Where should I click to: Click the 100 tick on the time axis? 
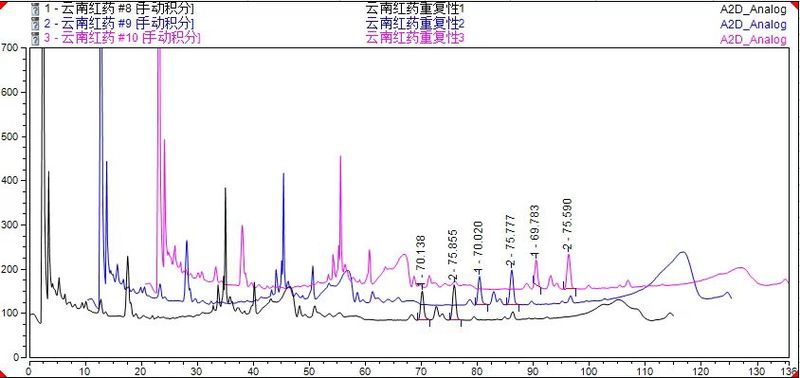click(x=589, y=372)
